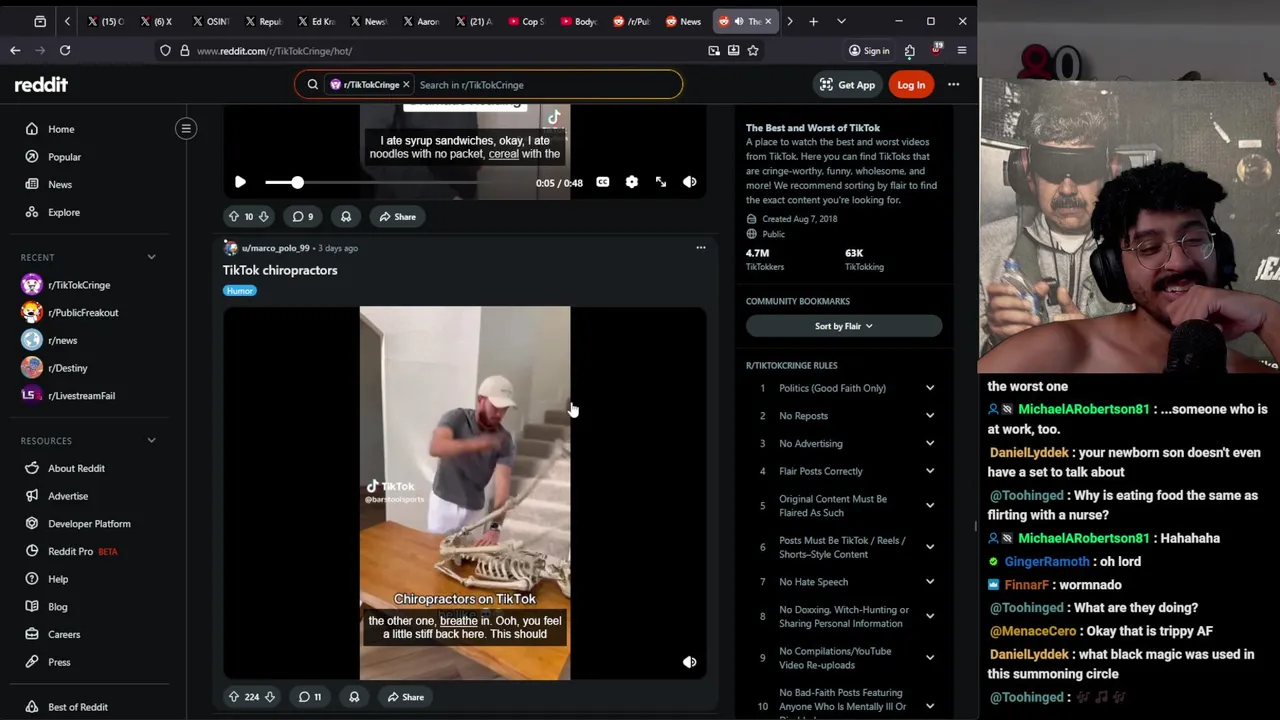The width and height of the screenshot is (1280, 720).
Task: Reload the page
Action: pos(65,50)
